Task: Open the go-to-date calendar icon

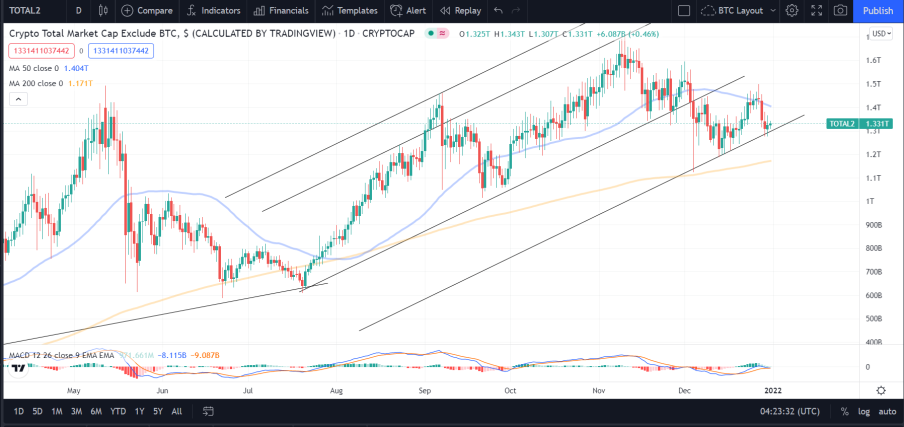Action: pos(209,411)
